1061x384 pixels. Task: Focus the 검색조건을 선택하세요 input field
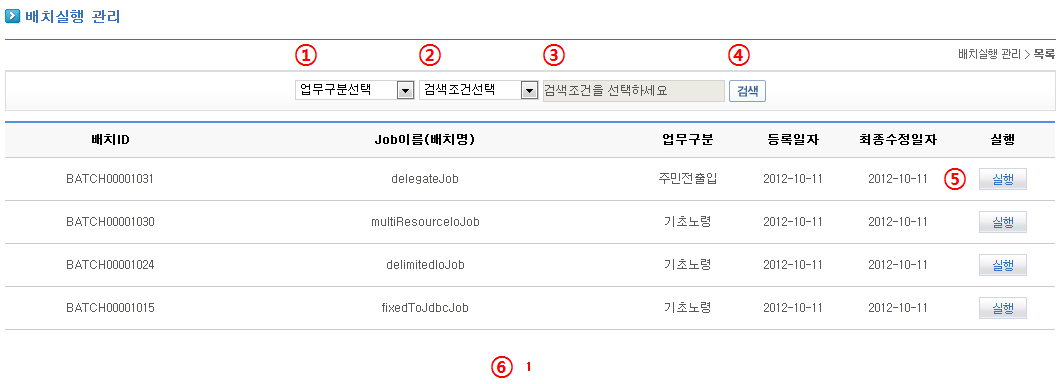(633, 90)
